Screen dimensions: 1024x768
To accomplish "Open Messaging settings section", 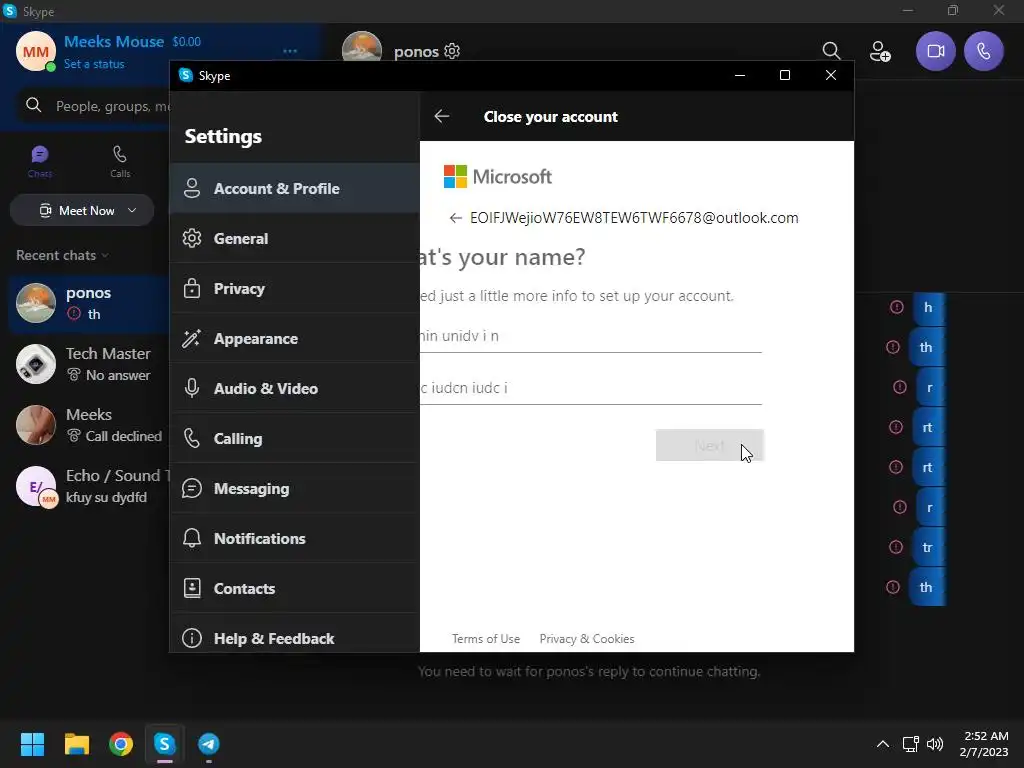I will 295,488.
